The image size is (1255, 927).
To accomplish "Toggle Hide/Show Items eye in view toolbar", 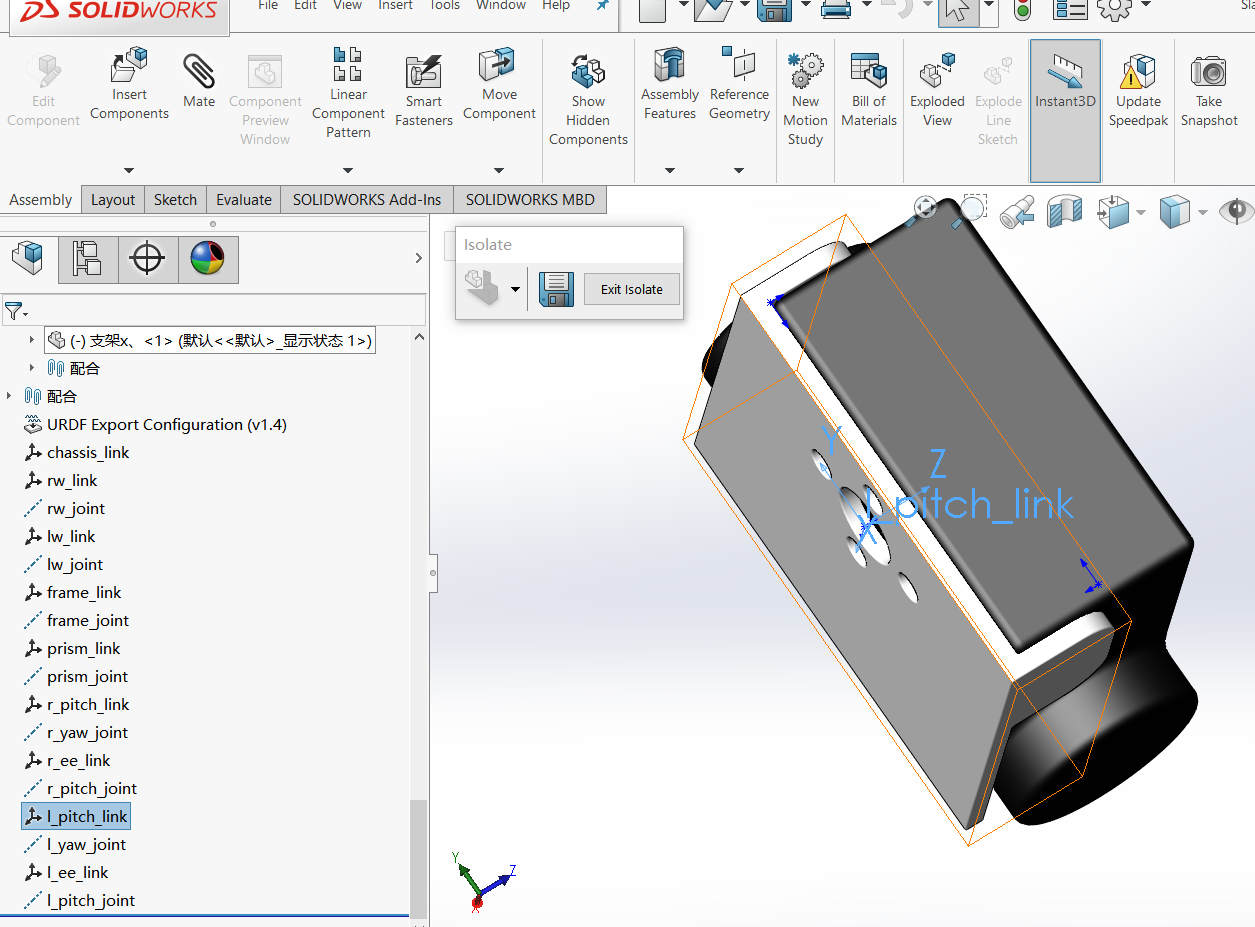I will [x=1236, y=212].
